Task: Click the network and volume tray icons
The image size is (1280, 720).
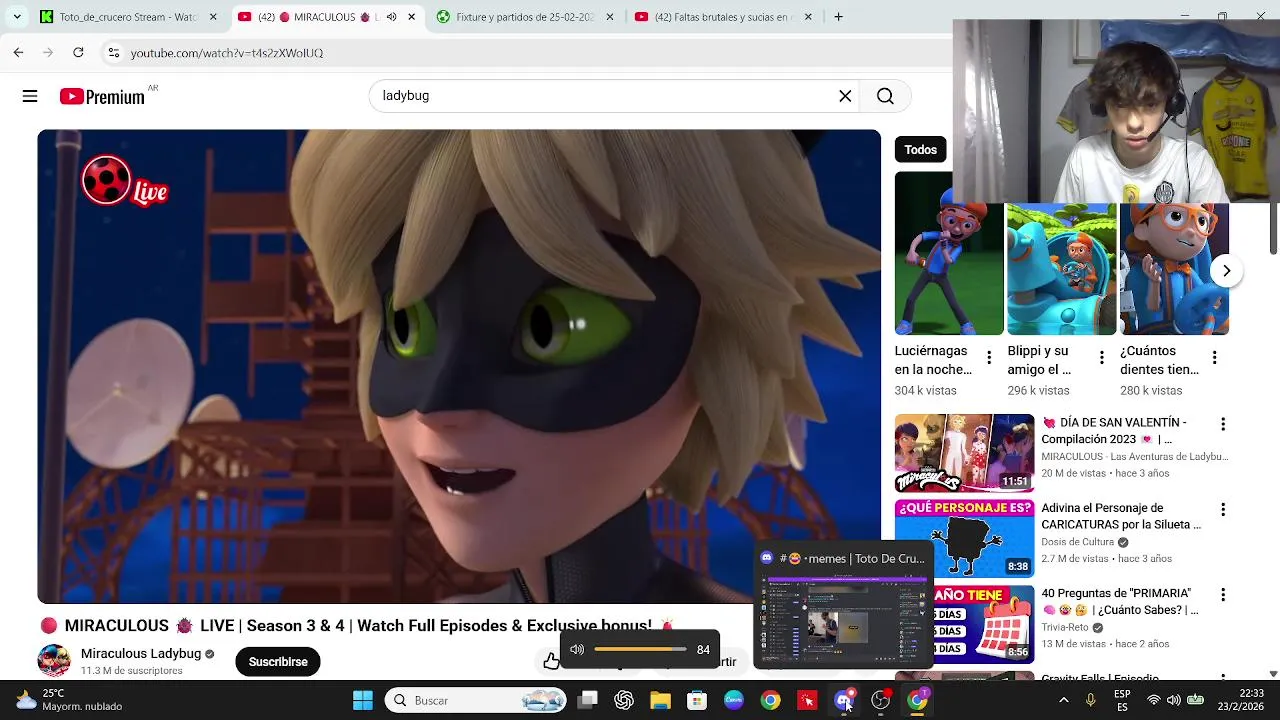Action: coord(1173,700)
